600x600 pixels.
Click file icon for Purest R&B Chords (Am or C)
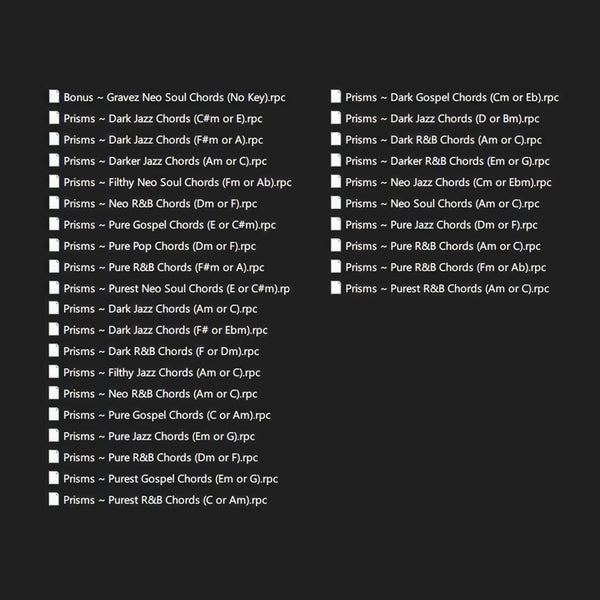coord(336,288)
